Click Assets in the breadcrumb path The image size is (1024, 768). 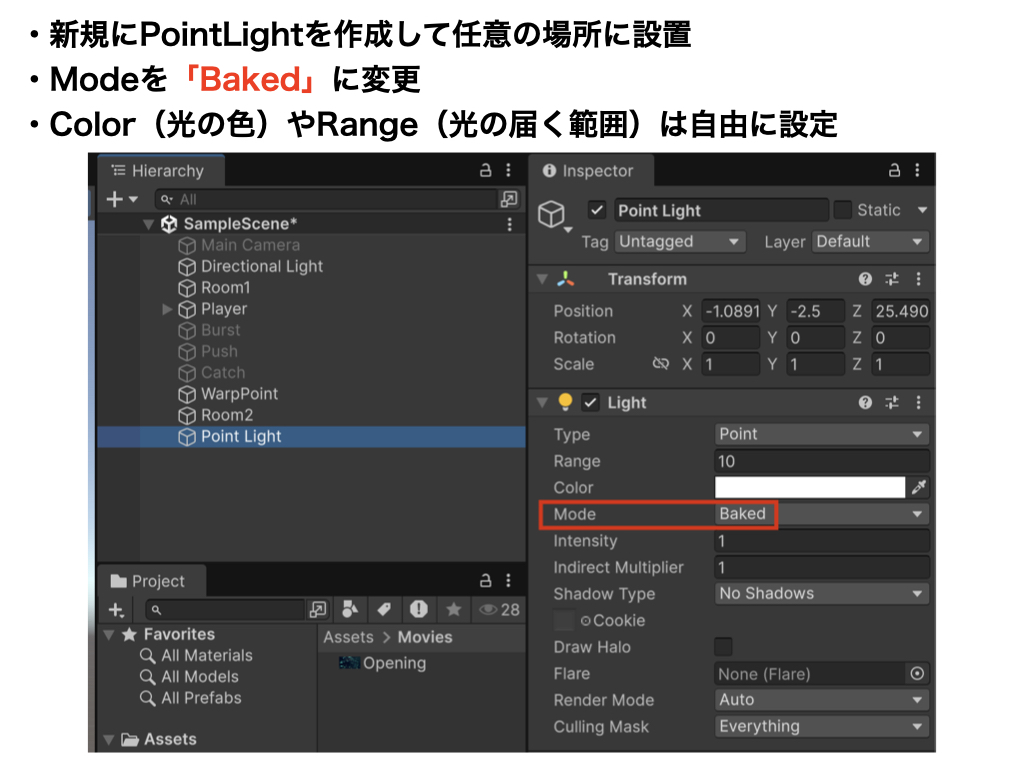click(348, 637)
